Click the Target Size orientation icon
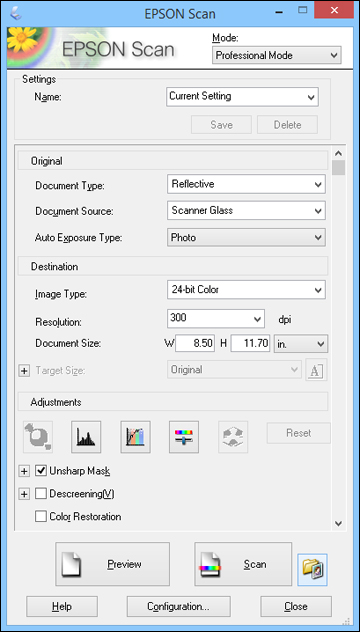The width and height of the screenshot is (360, 632). pos(316,370)
